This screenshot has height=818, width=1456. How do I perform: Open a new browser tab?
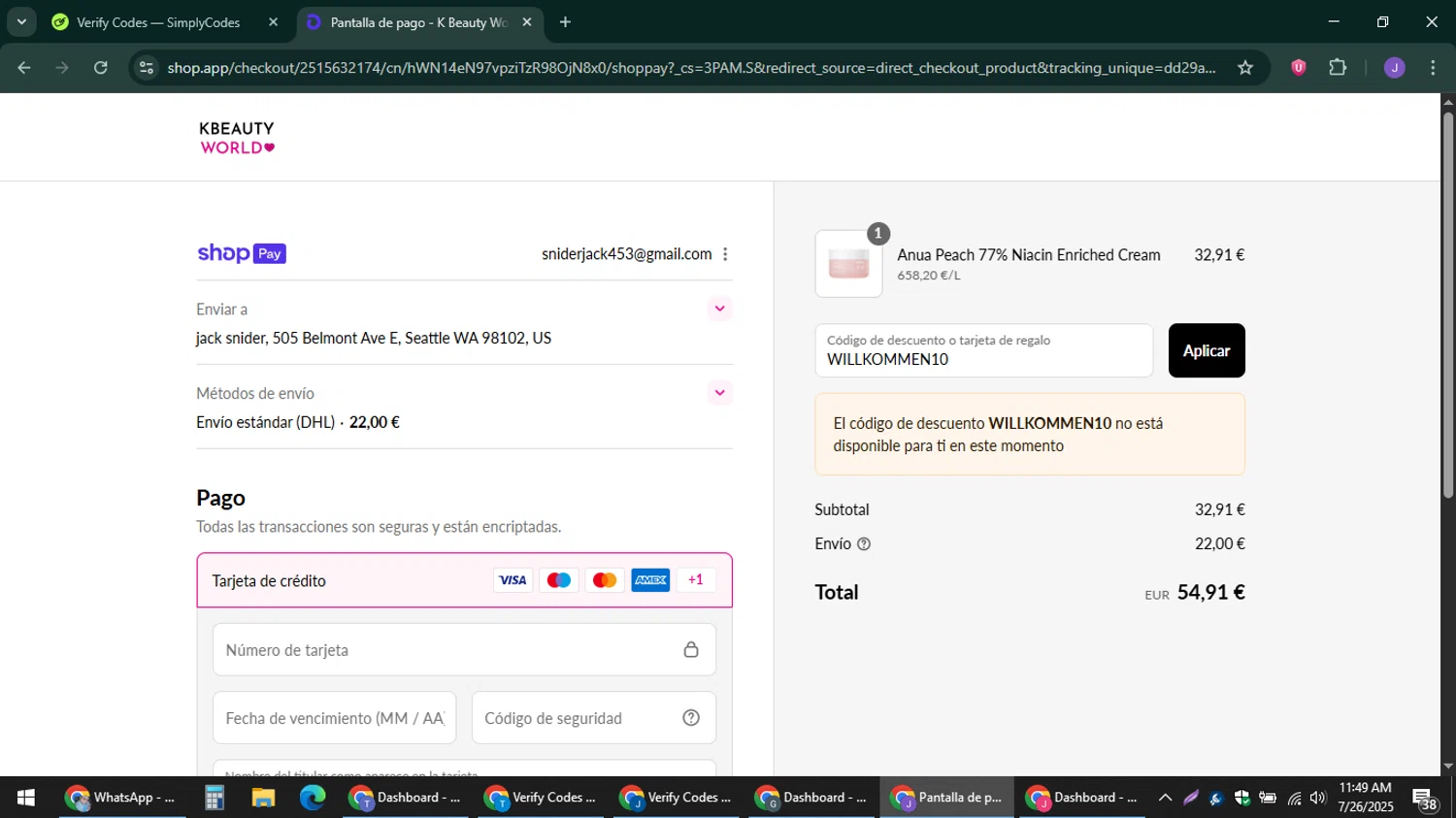565,22
